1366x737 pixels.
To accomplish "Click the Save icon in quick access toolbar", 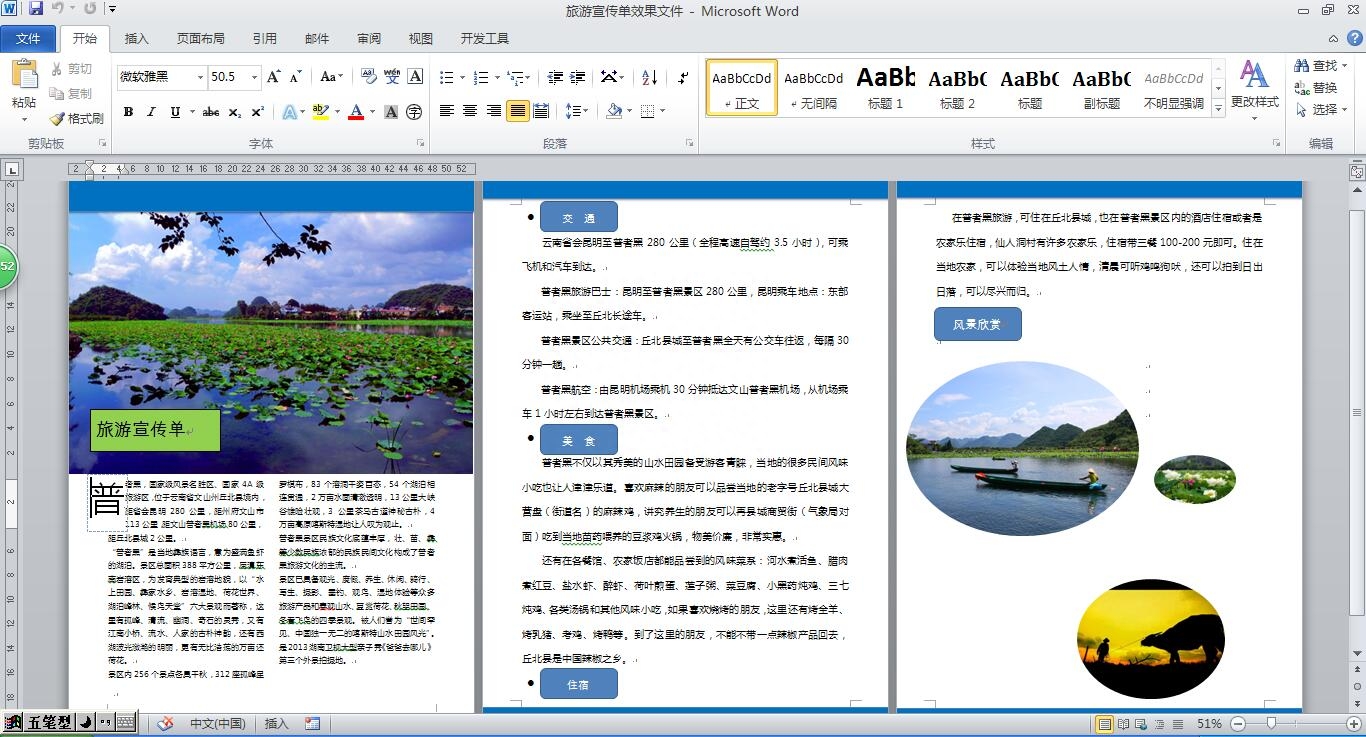I will 36,10.
